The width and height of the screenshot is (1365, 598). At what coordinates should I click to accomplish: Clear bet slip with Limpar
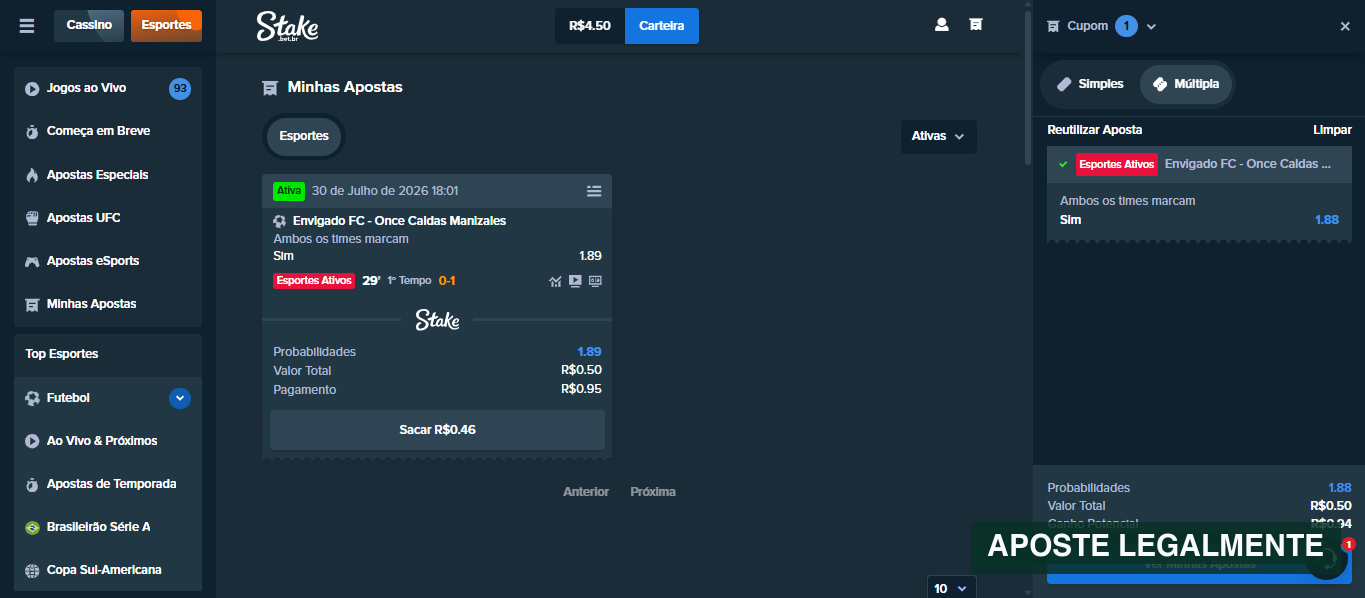coord(1332,130)
